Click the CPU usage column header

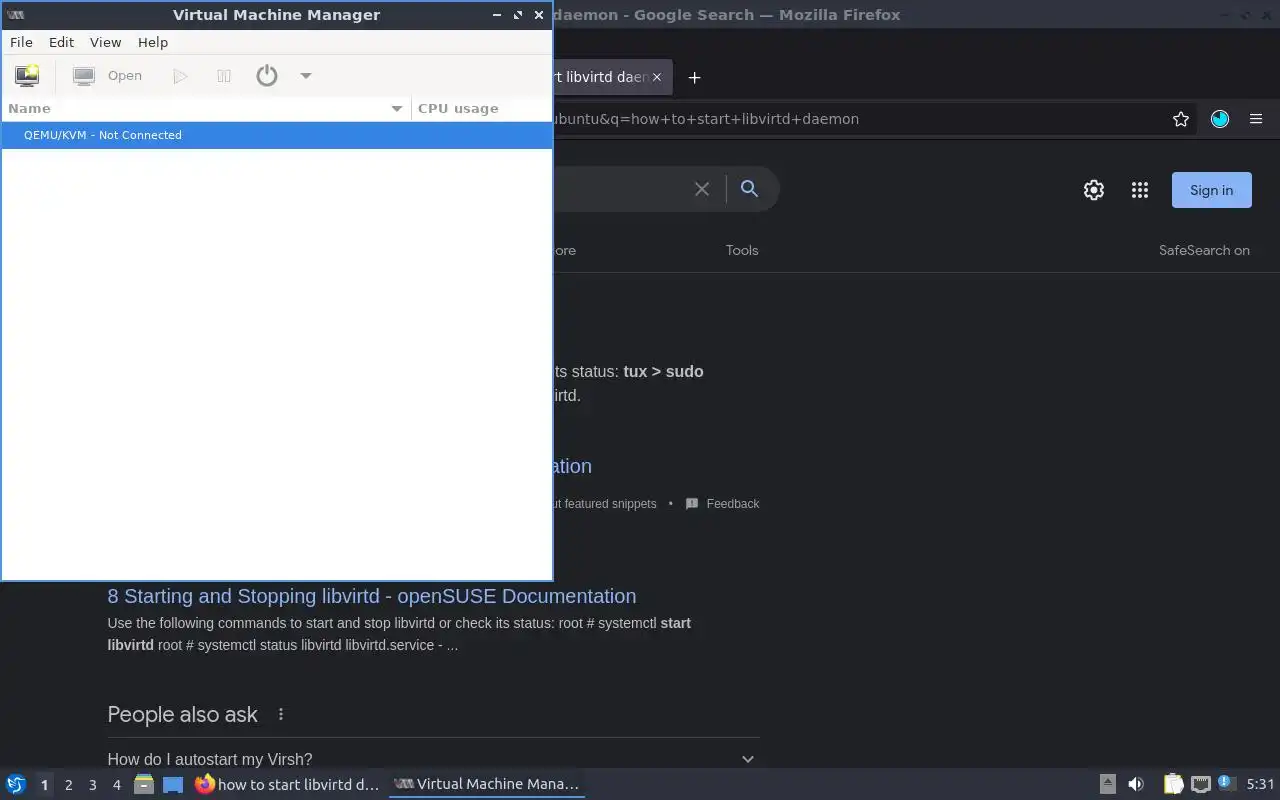coord(481,108)
